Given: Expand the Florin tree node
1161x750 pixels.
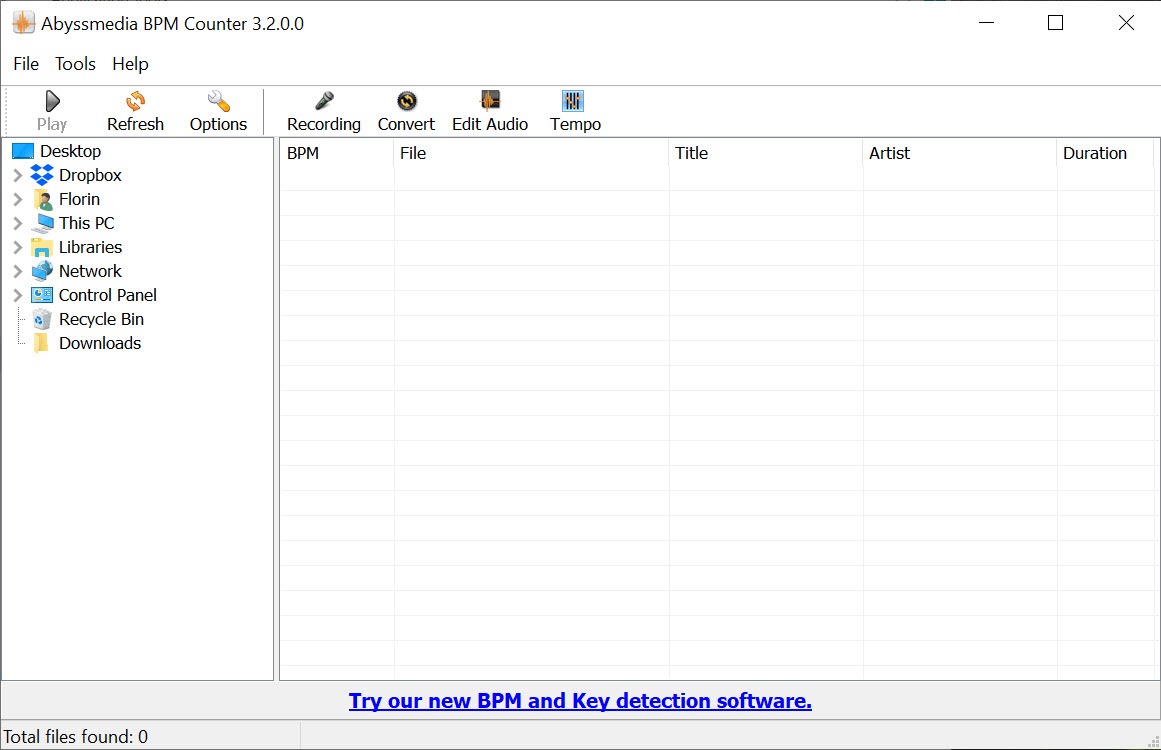Looking at the screenshot, I should click(18, 199).
